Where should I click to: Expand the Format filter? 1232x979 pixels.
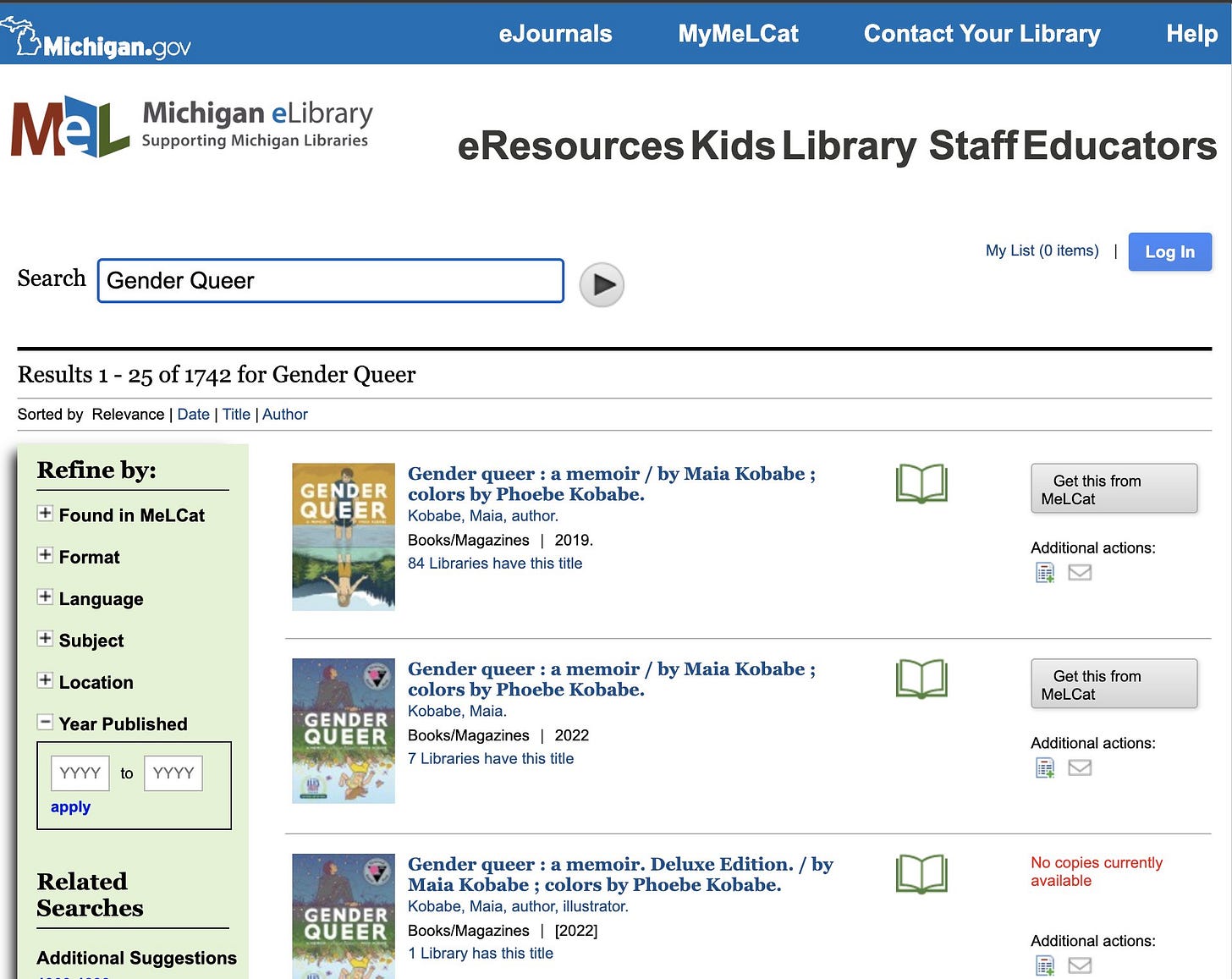(45, 555)
